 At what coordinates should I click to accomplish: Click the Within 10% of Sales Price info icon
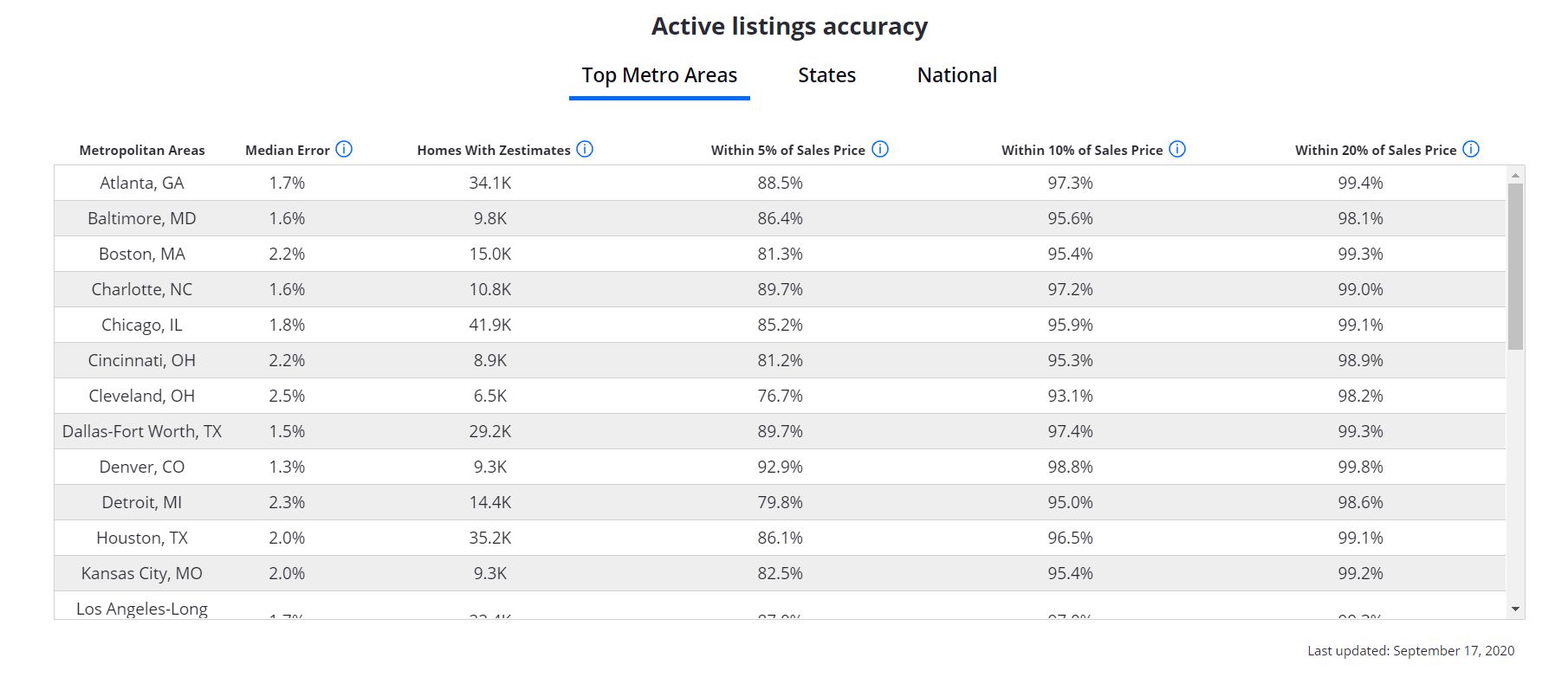[x=1177, y=149]
